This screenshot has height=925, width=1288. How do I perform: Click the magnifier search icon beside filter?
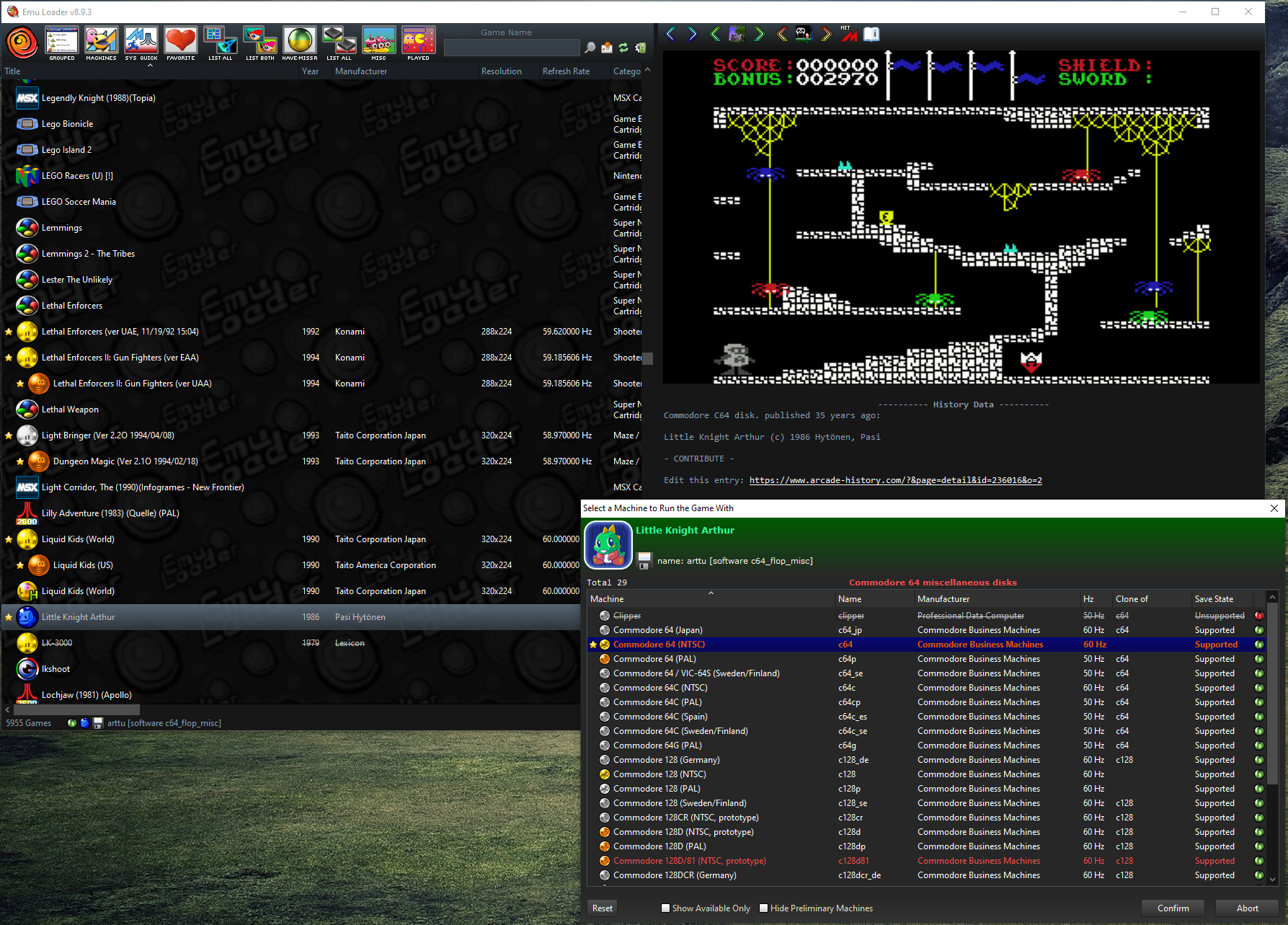pyautogui.click(x=590, y=48)
